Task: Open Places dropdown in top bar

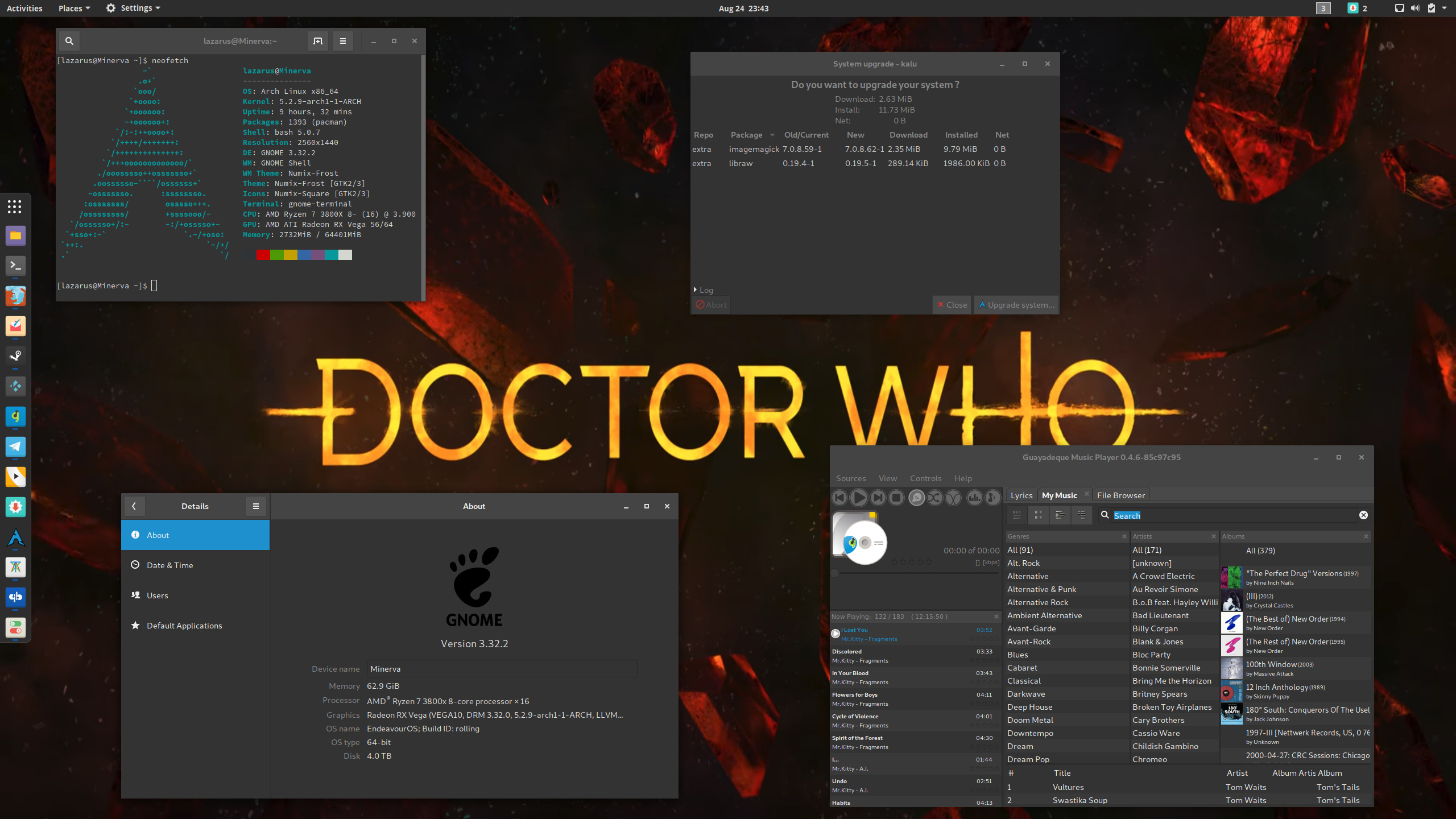Action: point(74,8)
